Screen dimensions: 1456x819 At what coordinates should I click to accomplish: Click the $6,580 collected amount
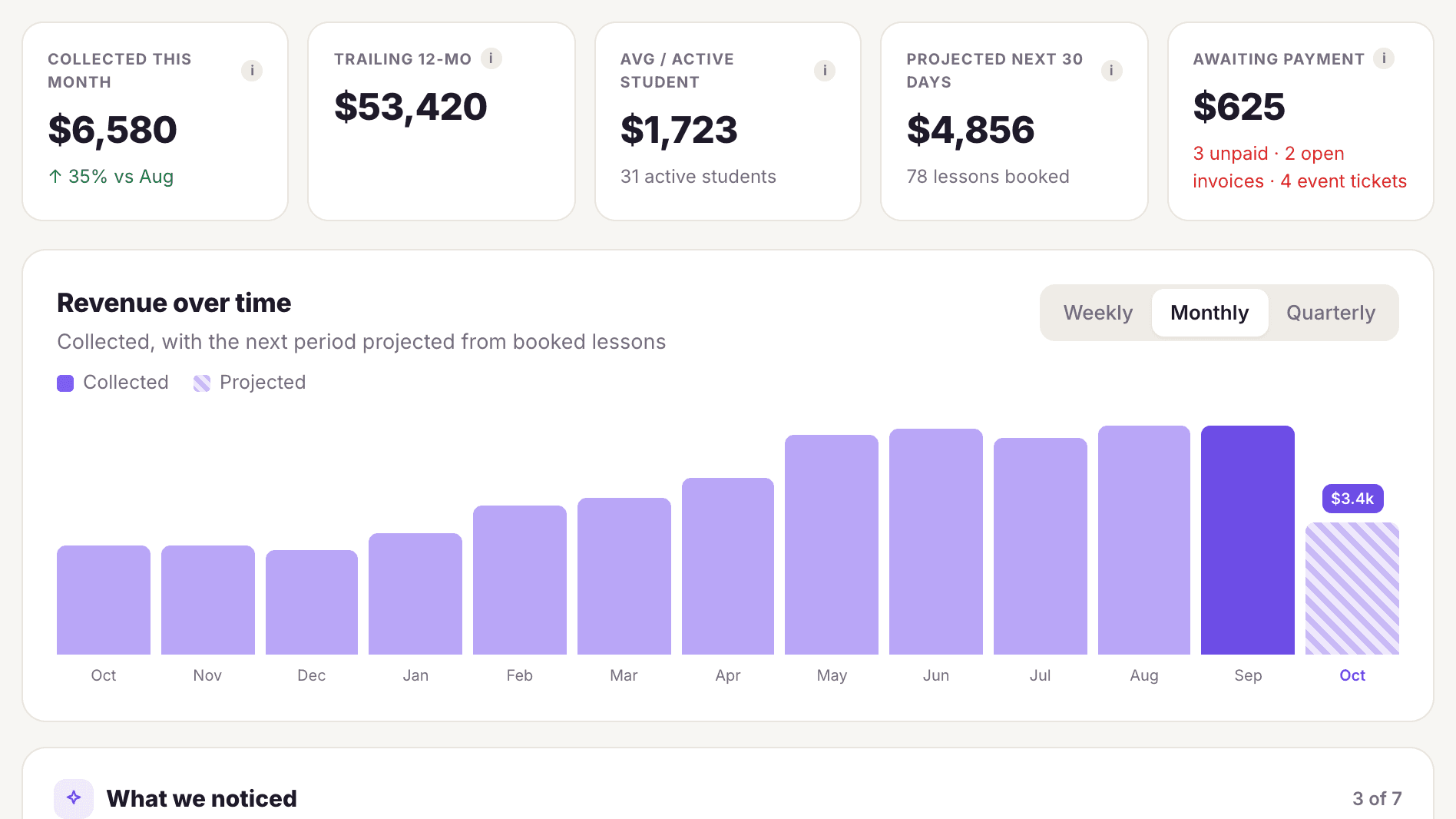coord(113,130)
